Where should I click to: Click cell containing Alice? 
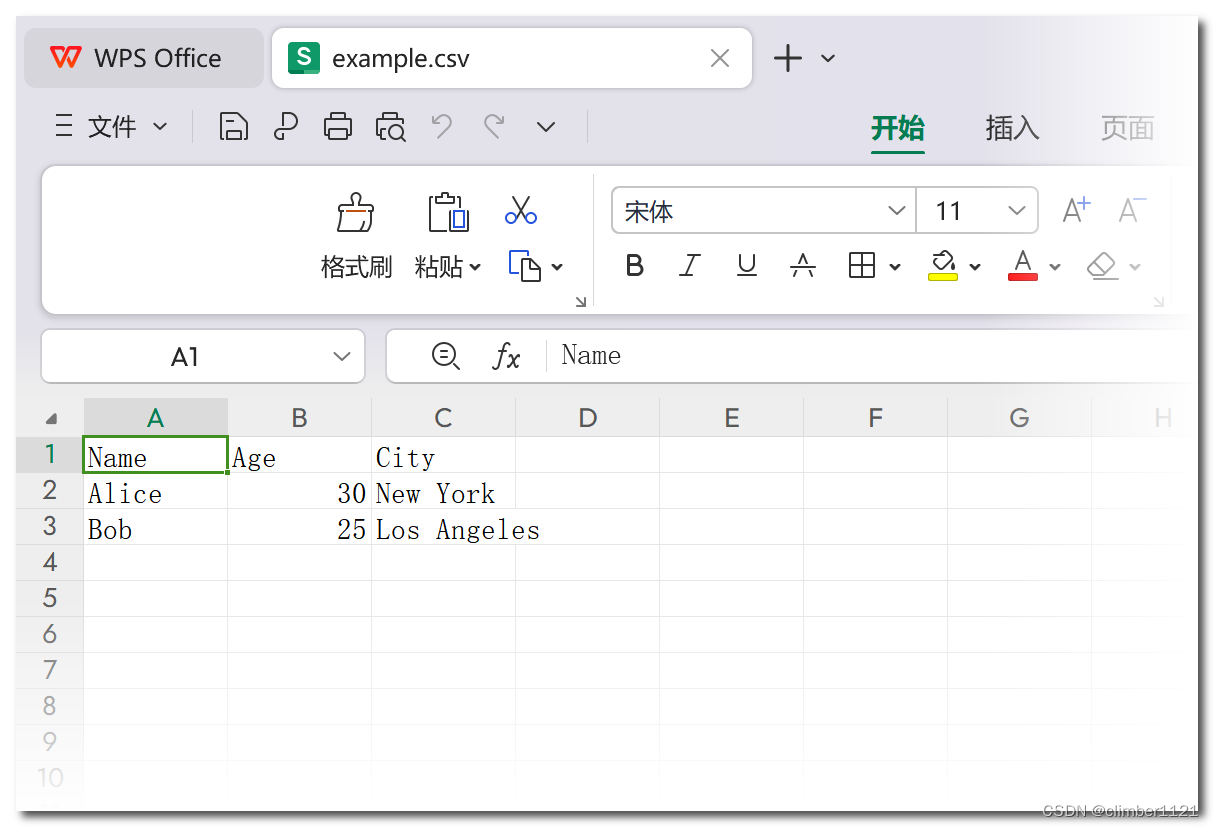click(x=155, y=491)
